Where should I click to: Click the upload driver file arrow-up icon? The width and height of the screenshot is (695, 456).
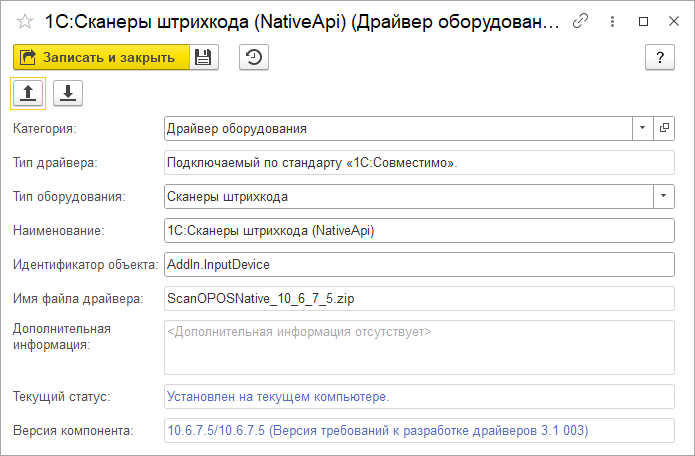click(28, 93)
